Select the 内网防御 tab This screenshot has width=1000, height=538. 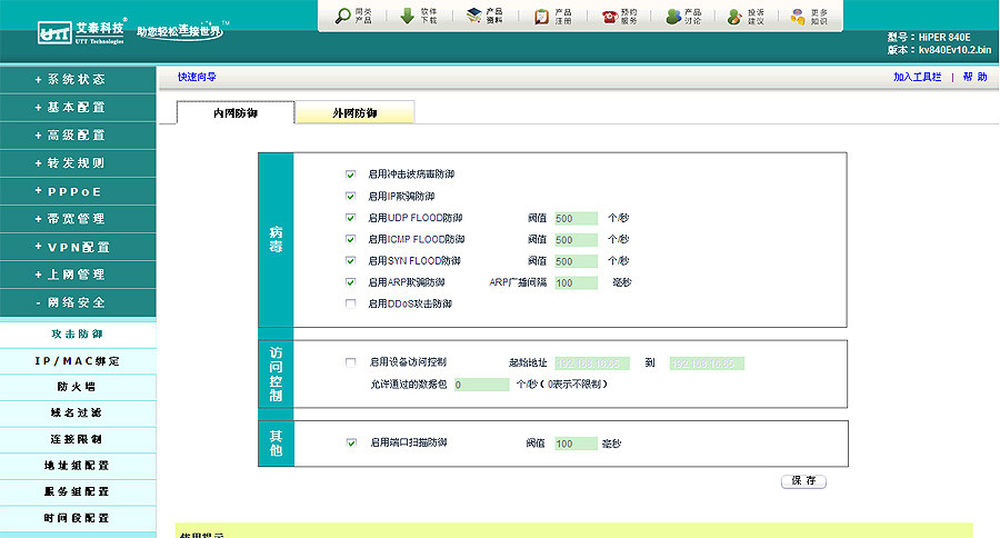235,114
